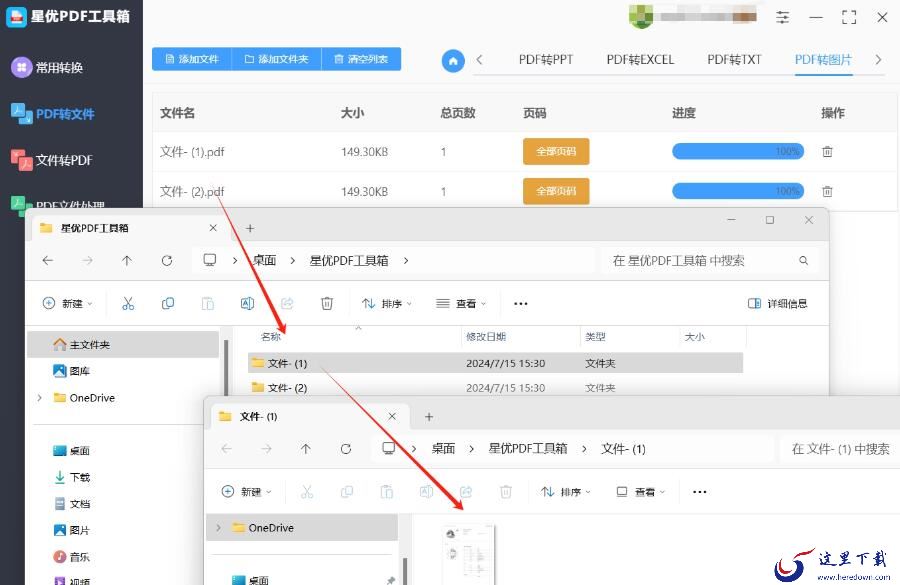Click Rename icon in 星优PDF工具箱 Explorer toolbar
900x585 pixels.
247,304
